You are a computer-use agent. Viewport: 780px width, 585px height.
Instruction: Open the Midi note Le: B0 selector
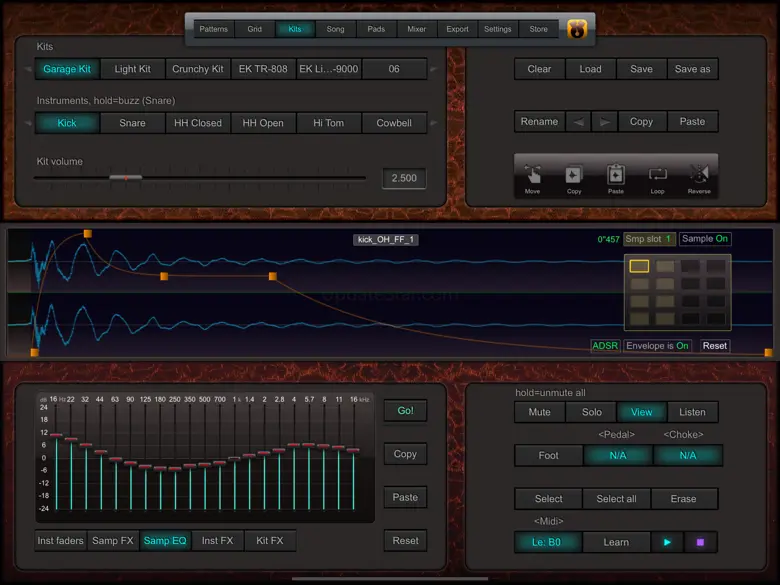548,542
